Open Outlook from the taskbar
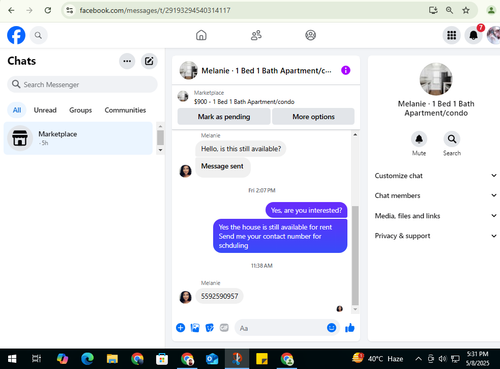This screenshot has height=369, width=500. pos(212,359)
